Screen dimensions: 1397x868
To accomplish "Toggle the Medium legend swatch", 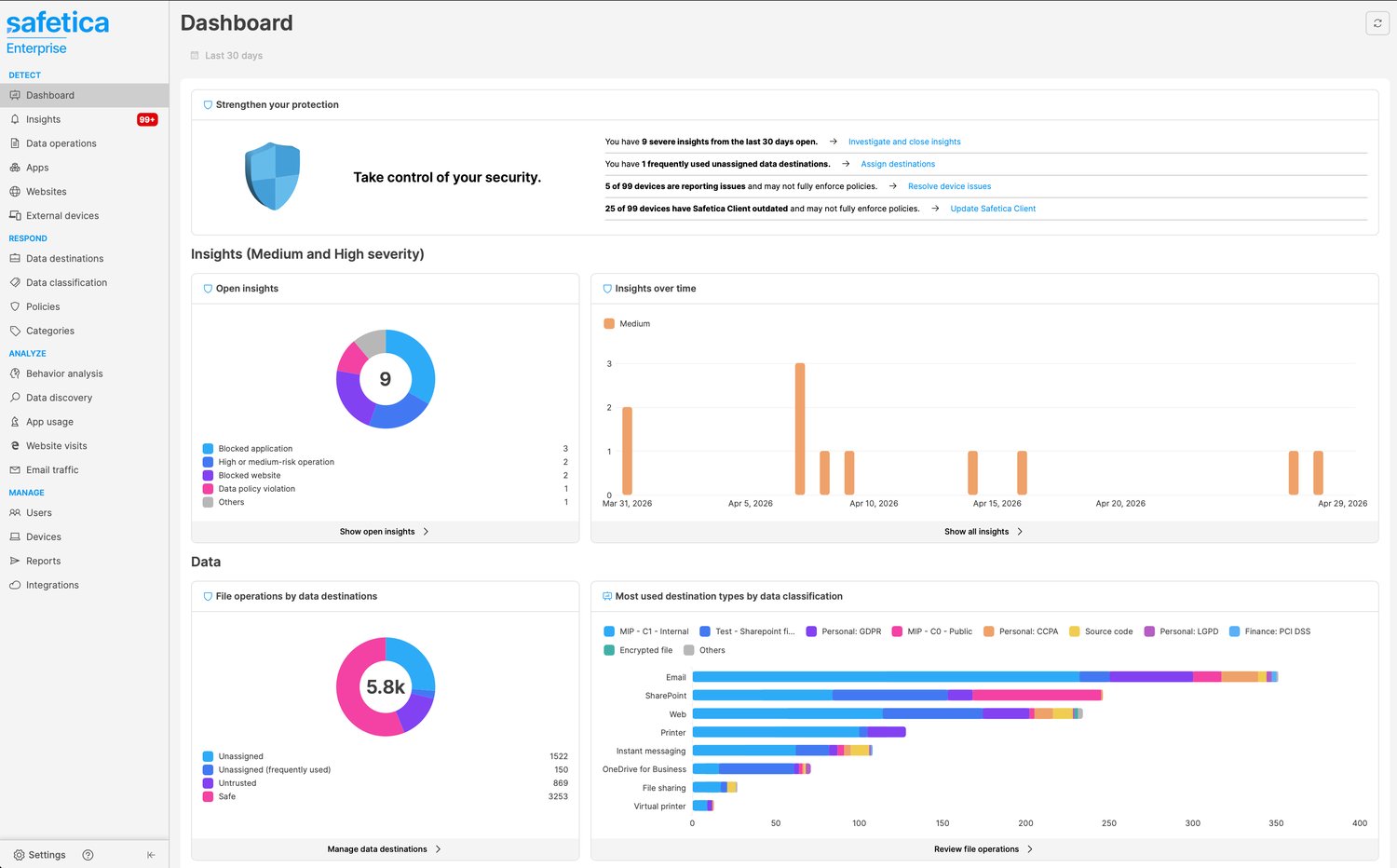I will point(609,324).
